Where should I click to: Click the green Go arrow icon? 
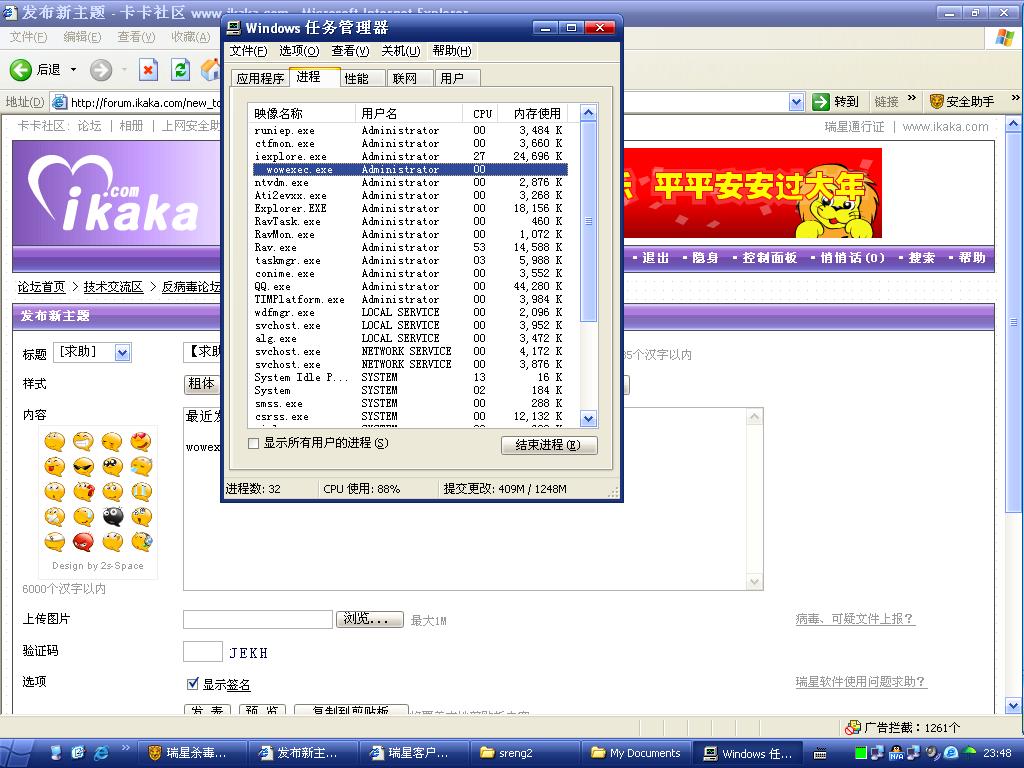(x=820, y=102)
